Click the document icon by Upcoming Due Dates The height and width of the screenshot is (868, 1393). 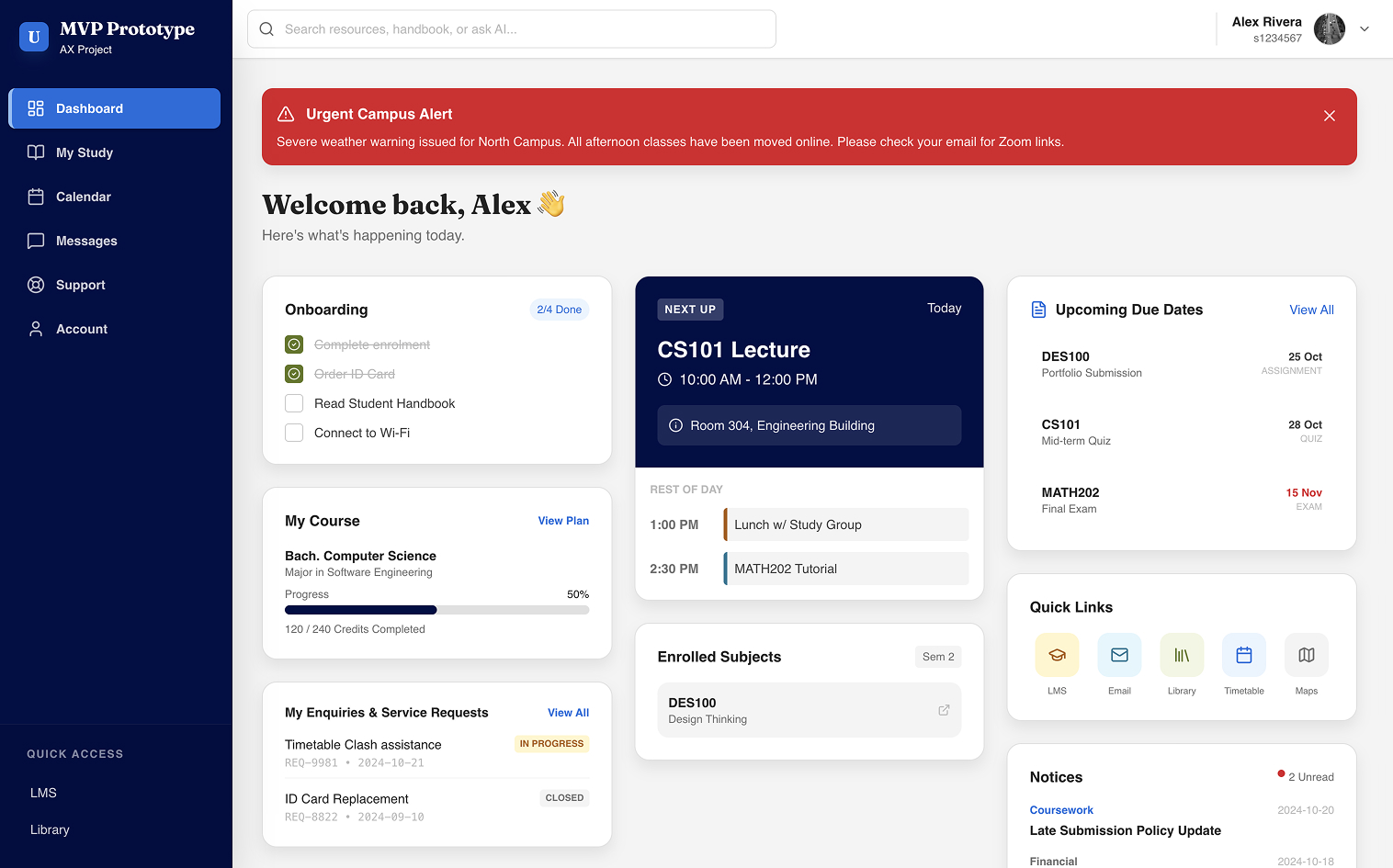click(1038, 310)
